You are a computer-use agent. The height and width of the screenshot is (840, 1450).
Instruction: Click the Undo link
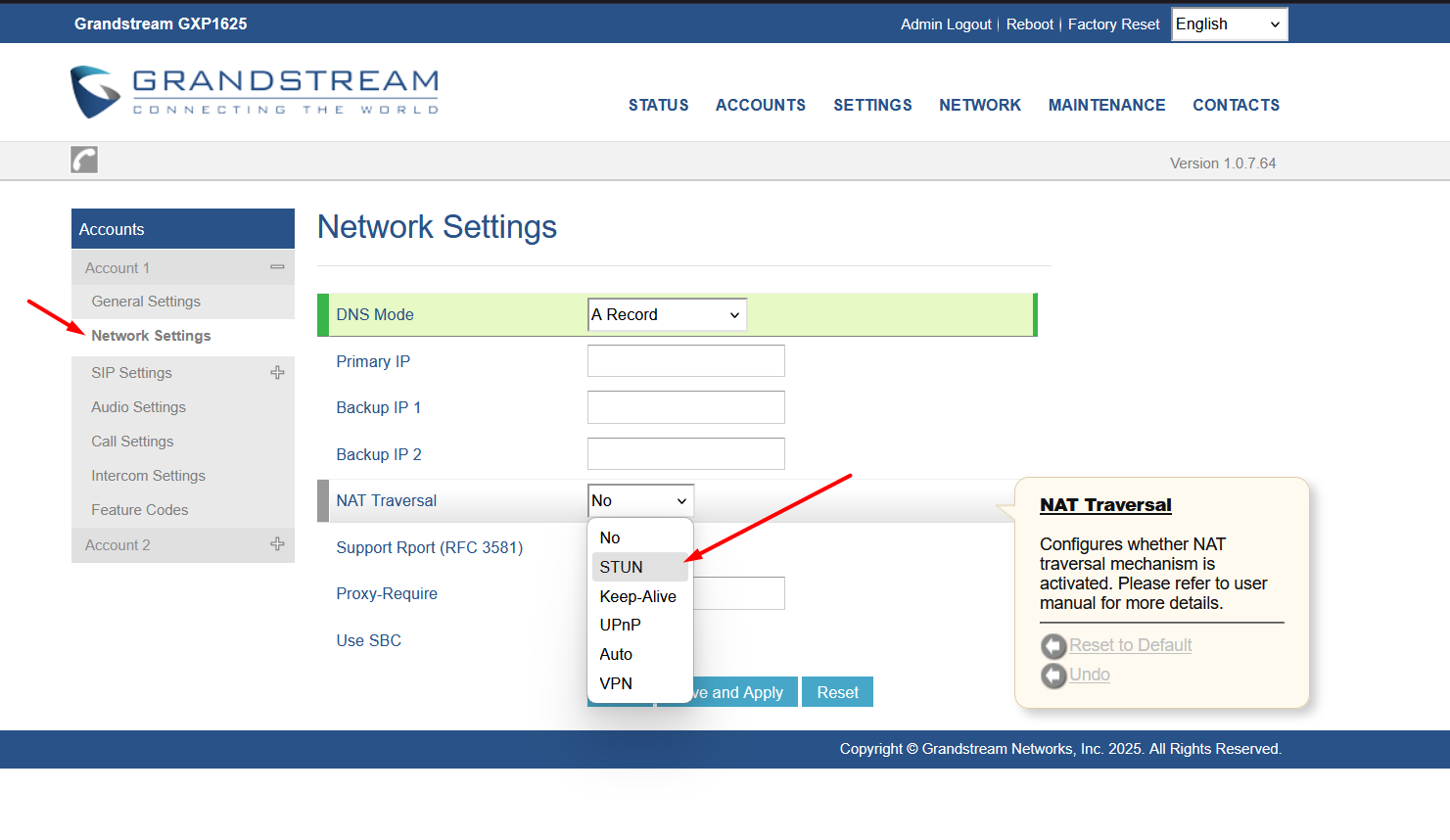tap(1090, 675)
